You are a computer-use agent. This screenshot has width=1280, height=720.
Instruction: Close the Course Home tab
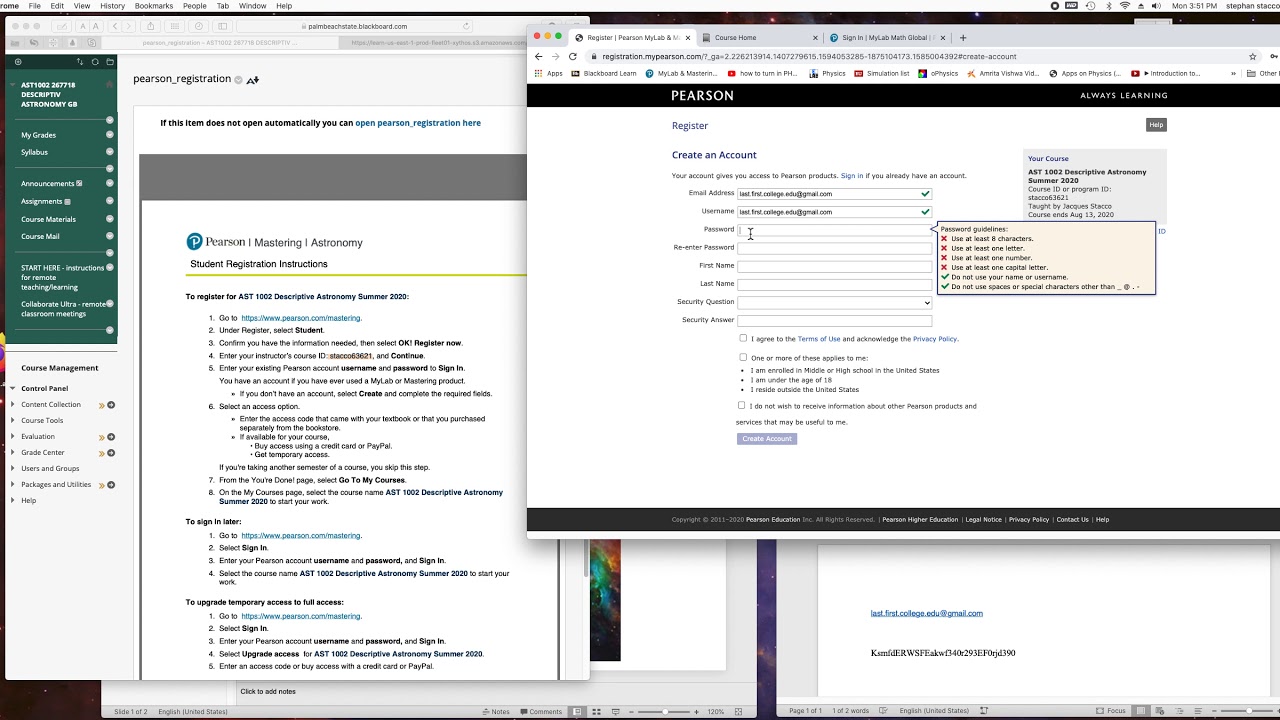point(814,37)
